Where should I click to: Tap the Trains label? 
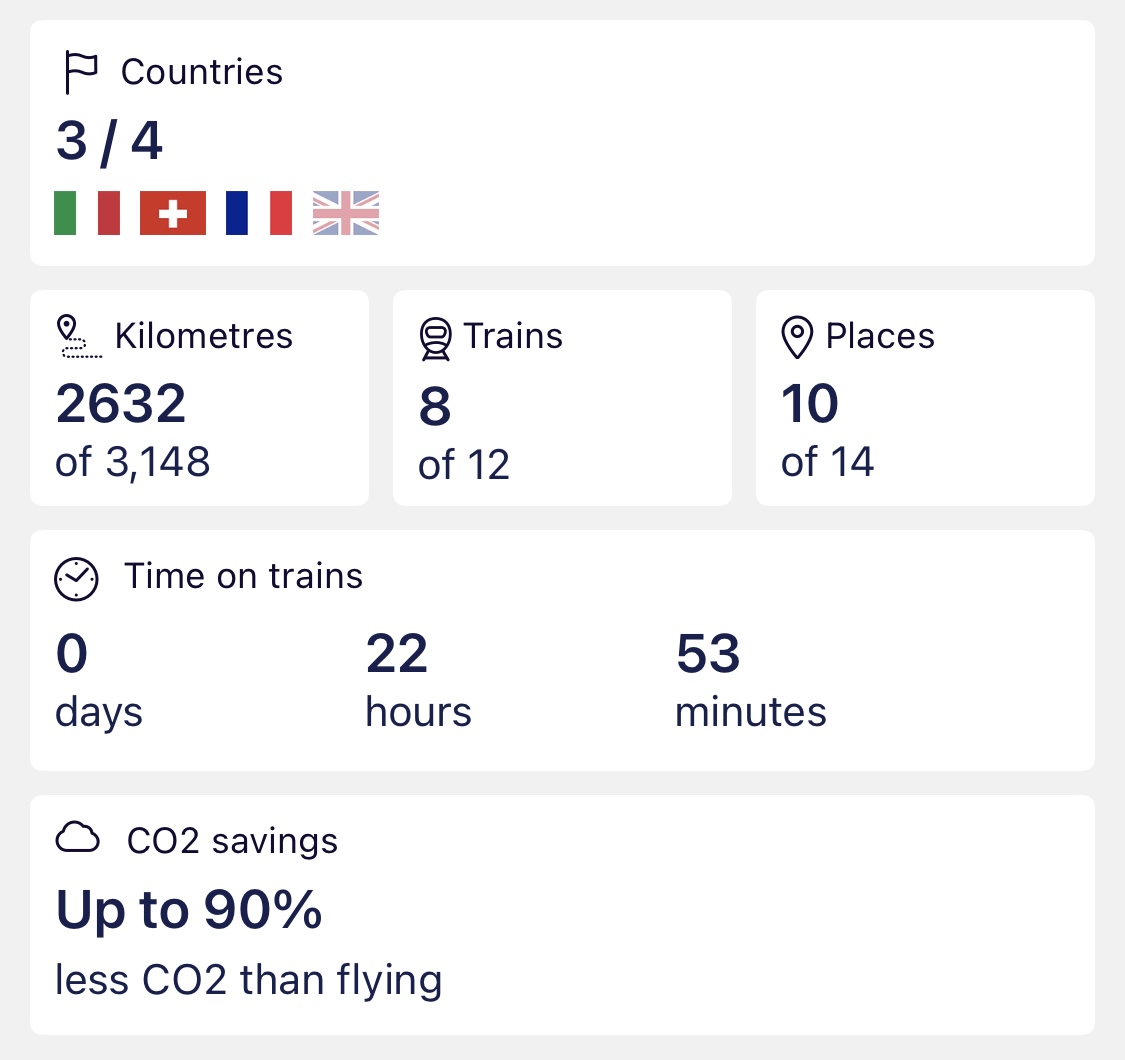[513, 336]
